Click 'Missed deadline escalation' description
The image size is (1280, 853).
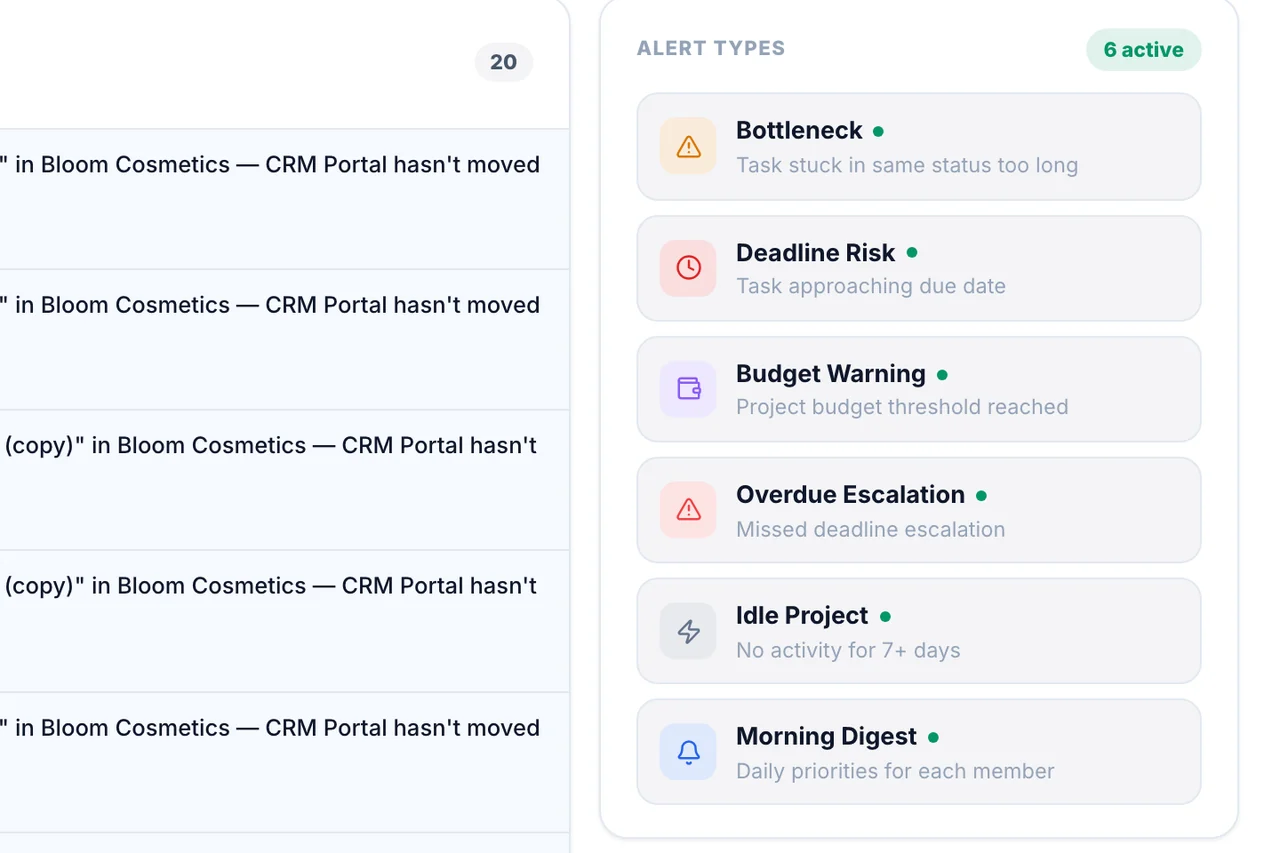pyautogui.click(x=871, y=529)
